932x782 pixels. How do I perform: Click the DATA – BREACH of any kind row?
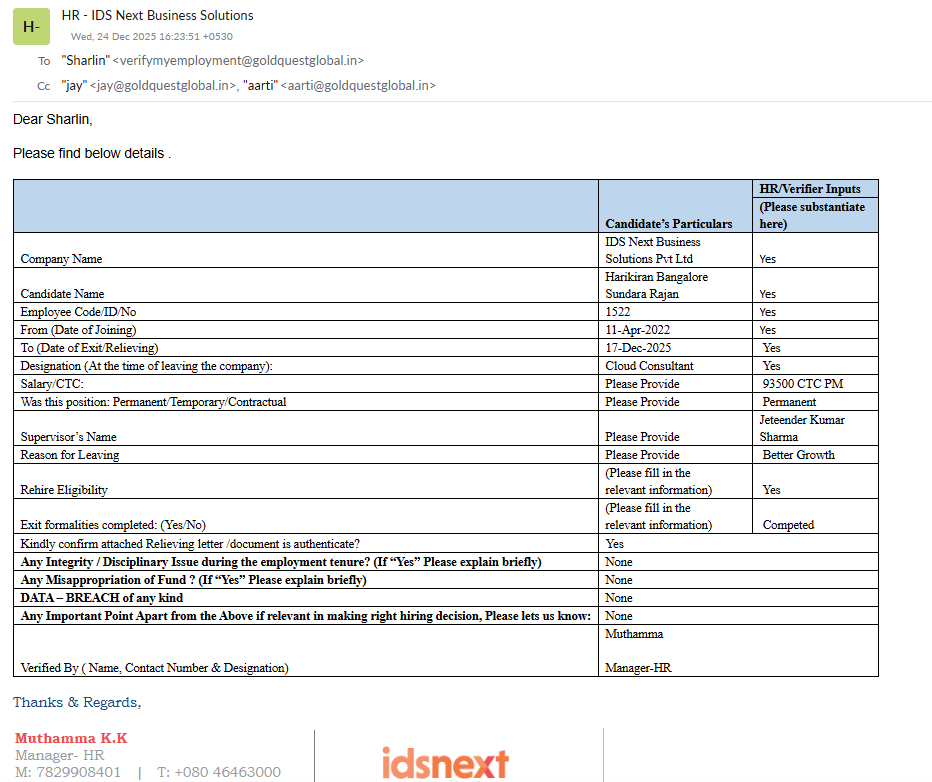[102, 598]
